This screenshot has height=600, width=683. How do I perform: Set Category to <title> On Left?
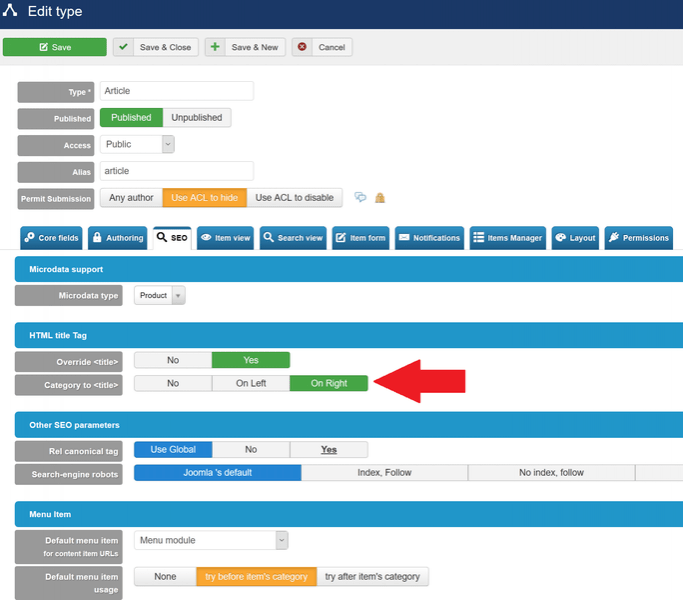pos(251,383)
